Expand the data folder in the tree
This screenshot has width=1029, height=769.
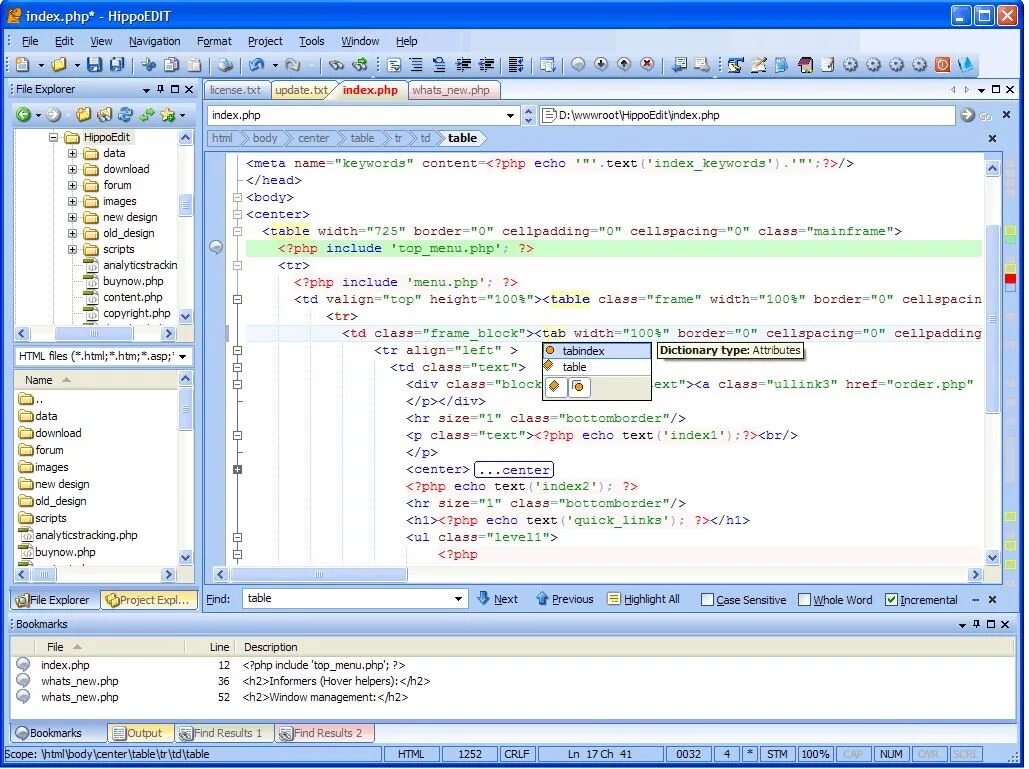click(x=72, y=154)
